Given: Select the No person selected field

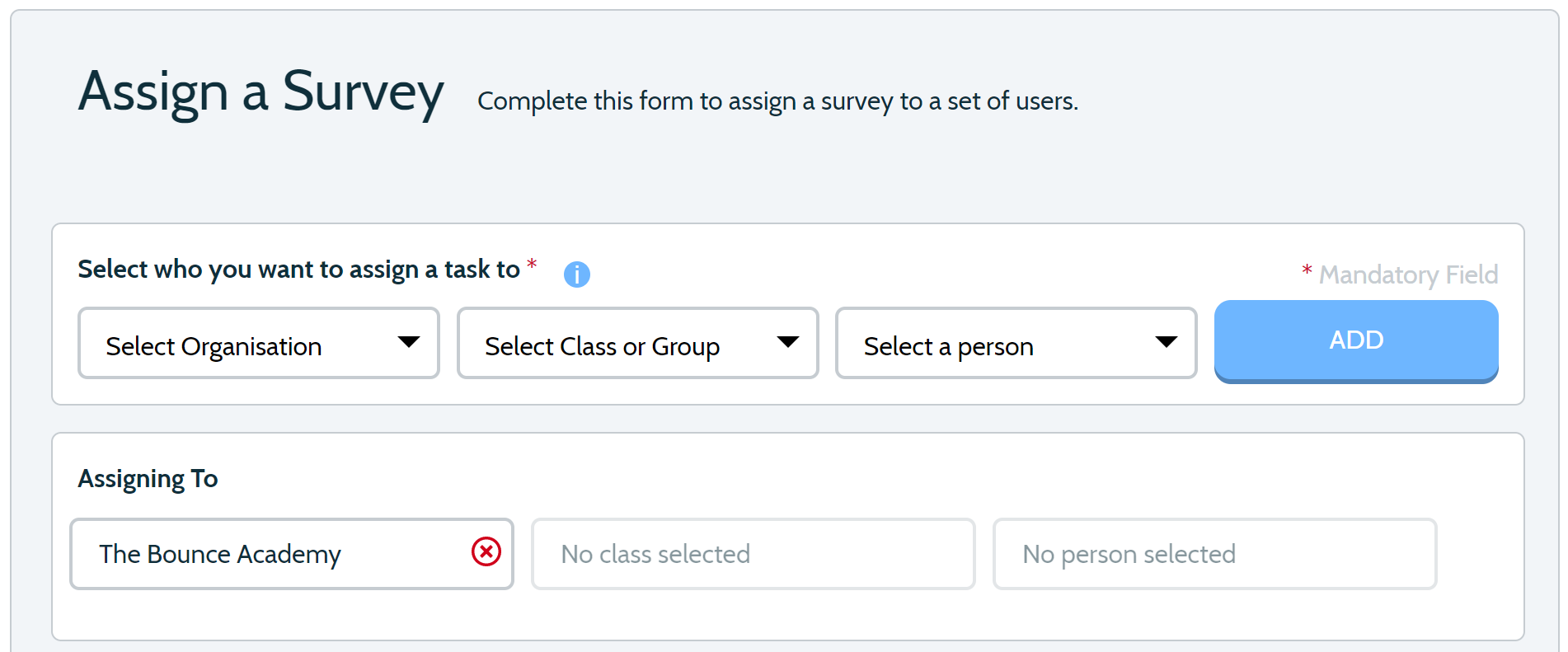Looking at the screenshot, I should [1215, 554].
